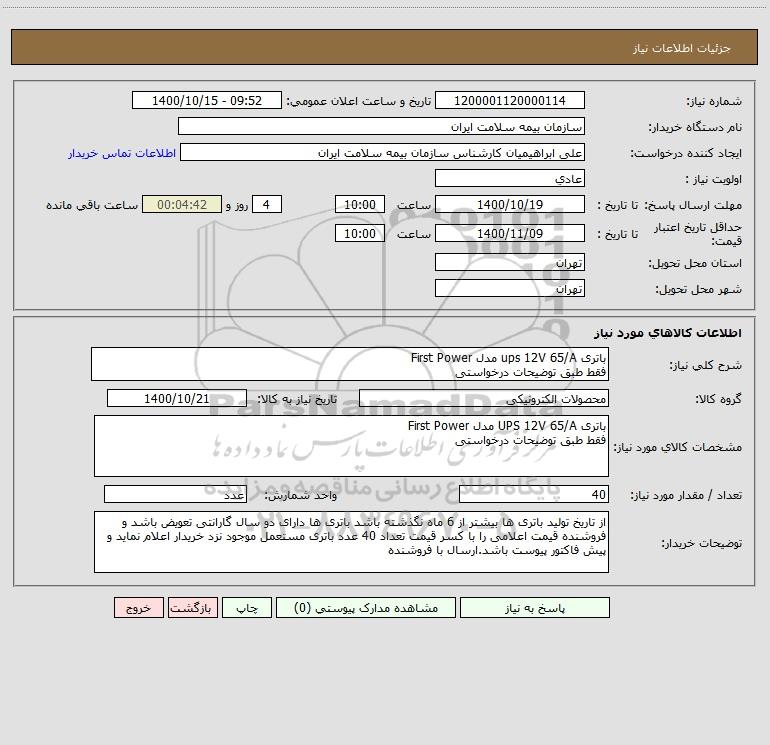This screenshot has width=770, height=745.
Task: Click label تاریخ و ساعت اعلان عمومی
Action: (x=358, y=101)
